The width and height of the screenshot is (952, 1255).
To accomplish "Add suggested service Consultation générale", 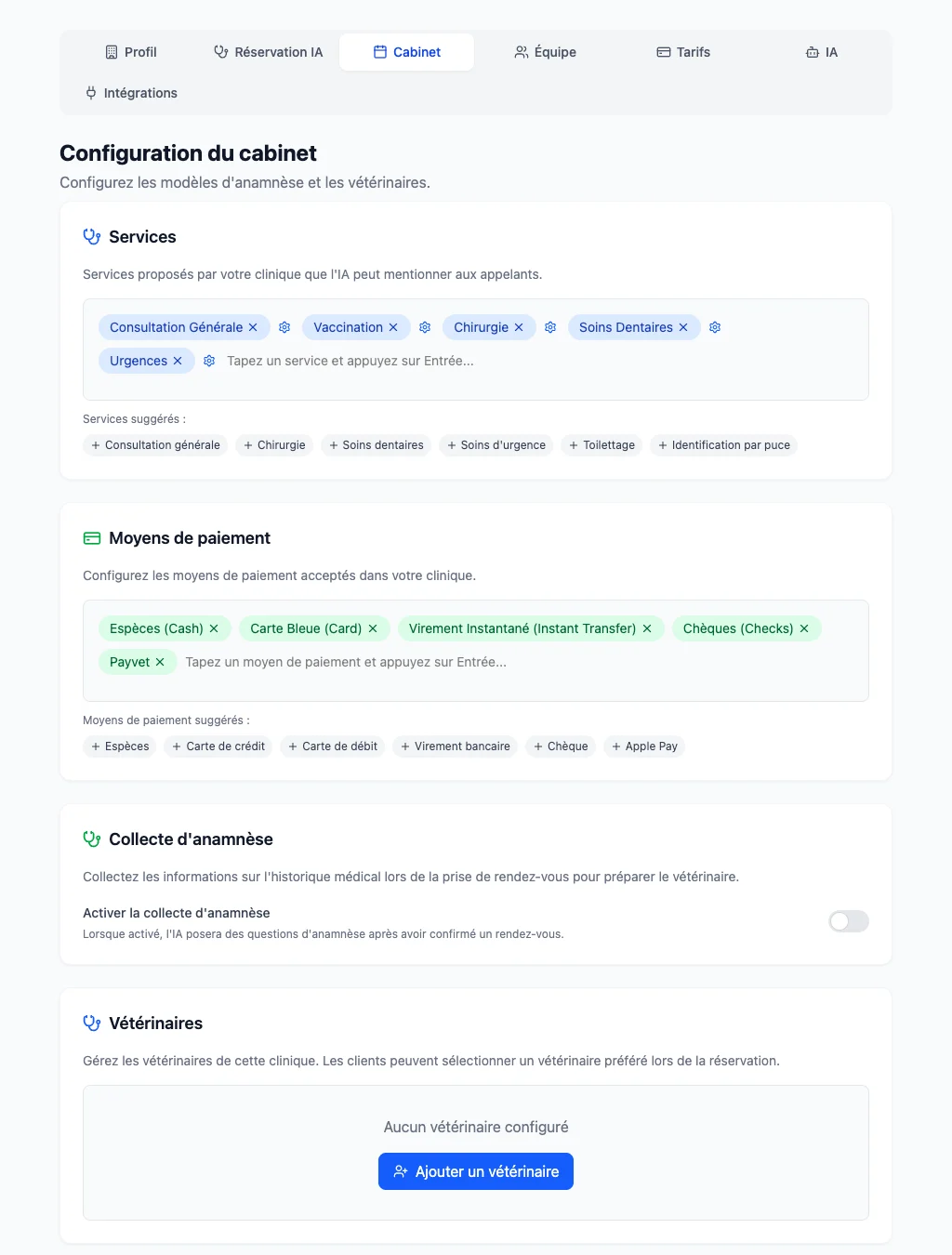I will coord(155,445).
